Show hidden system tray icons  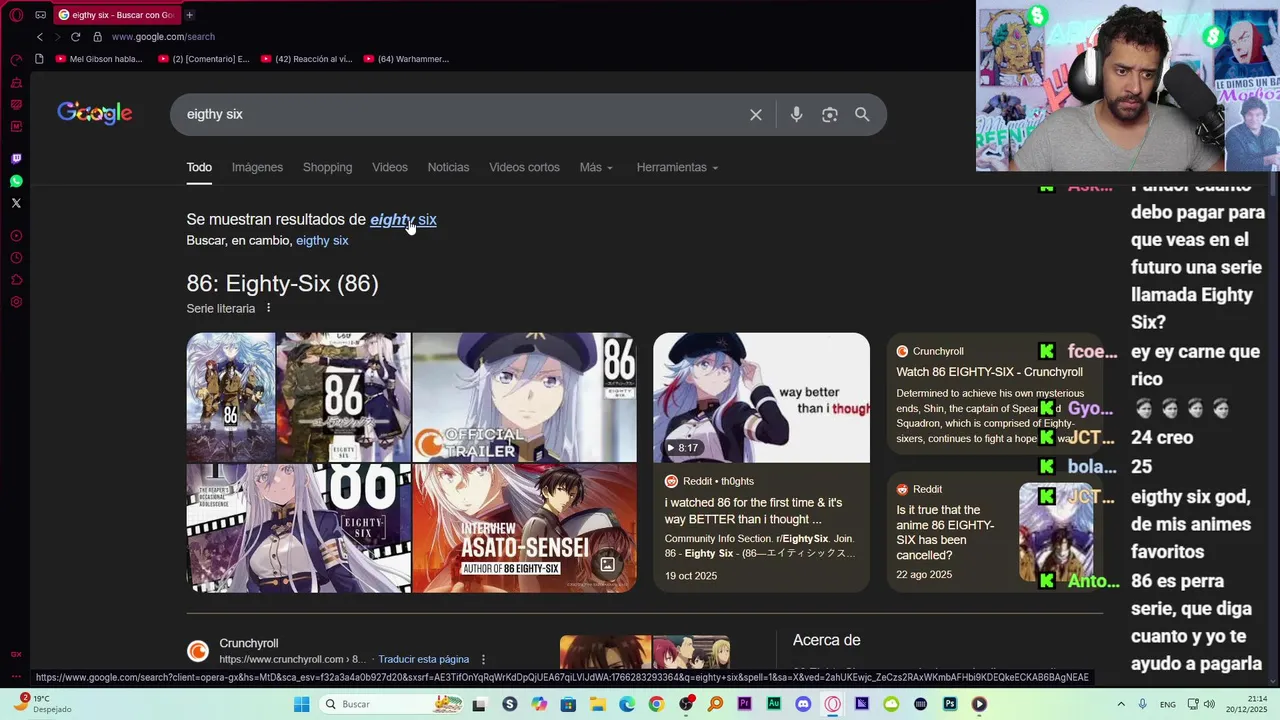[1120, 704]
